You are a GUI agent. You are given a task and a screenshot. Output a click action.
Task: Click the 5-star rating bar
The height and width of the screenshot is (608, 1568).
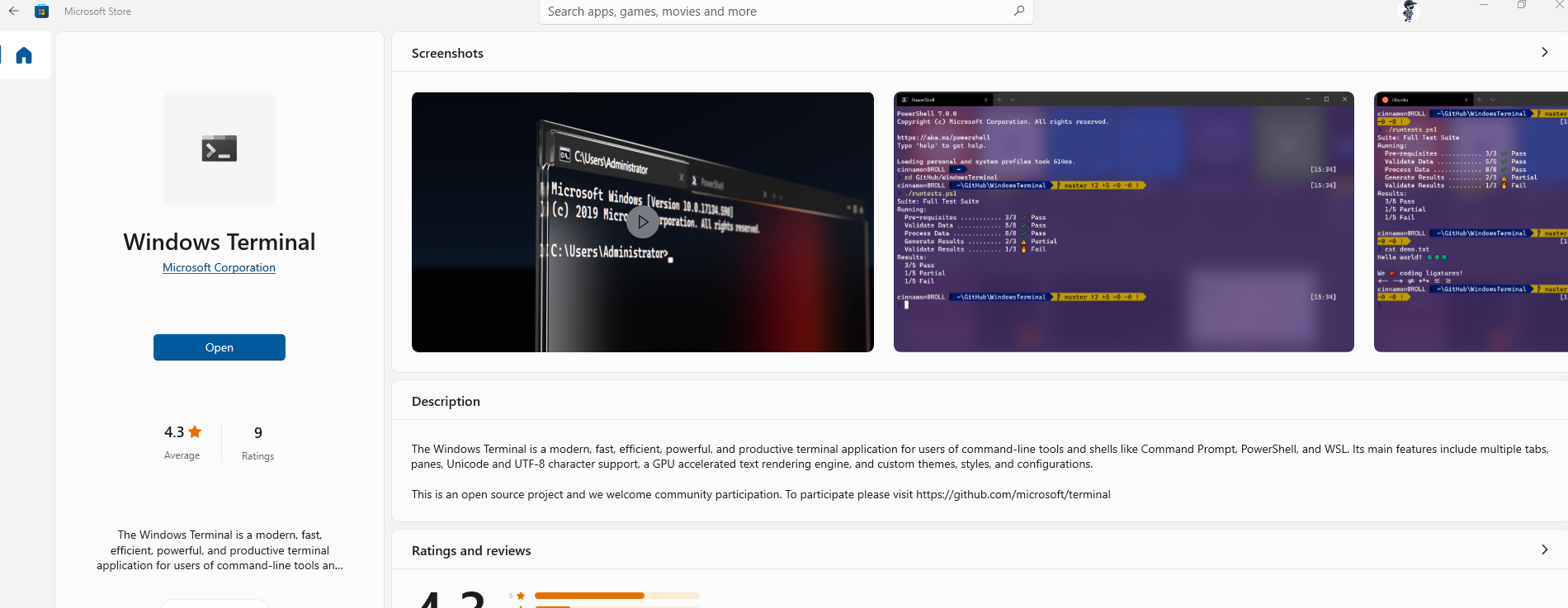[616, 596]
